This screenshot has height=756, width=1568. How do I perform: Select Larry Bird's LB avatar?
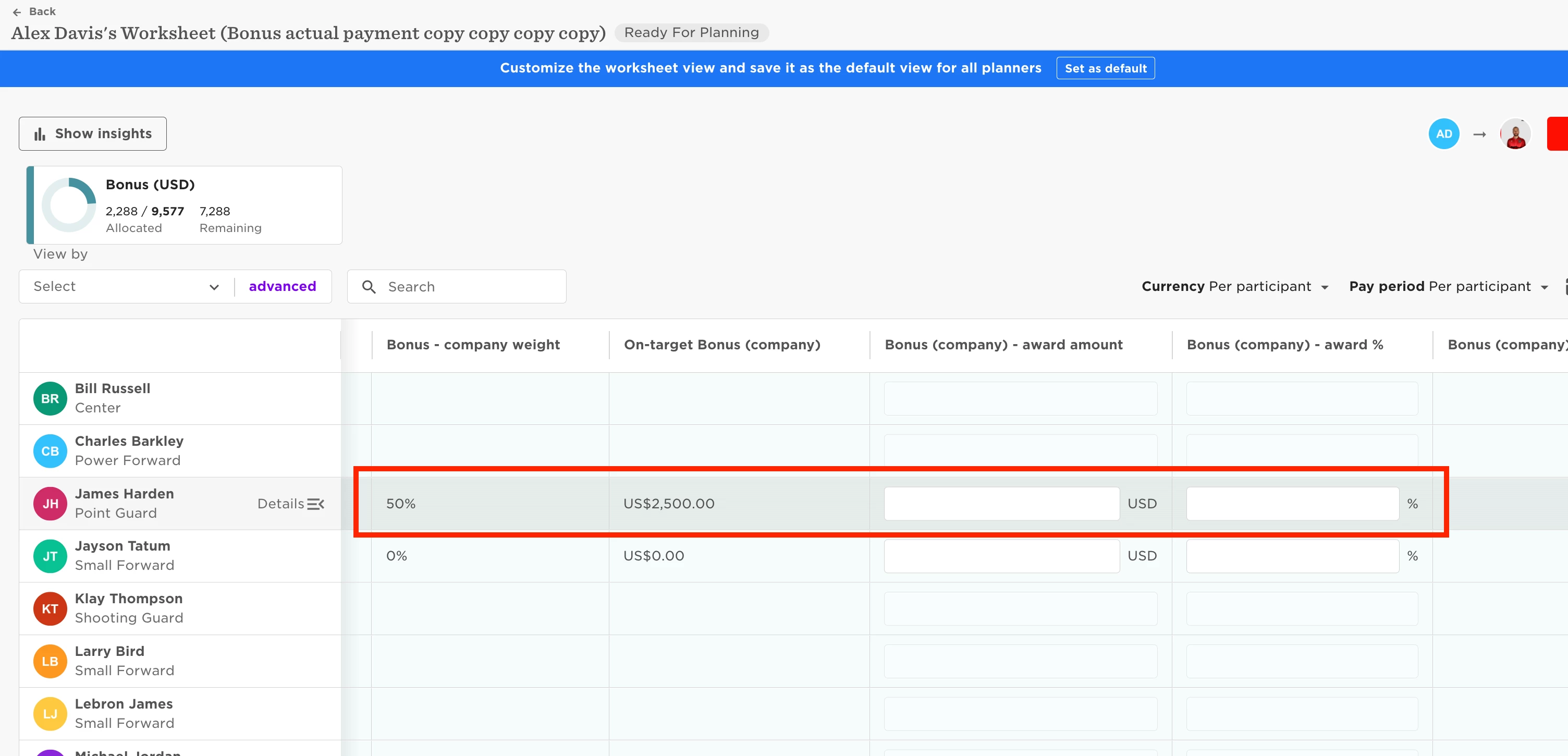point(50,661)
